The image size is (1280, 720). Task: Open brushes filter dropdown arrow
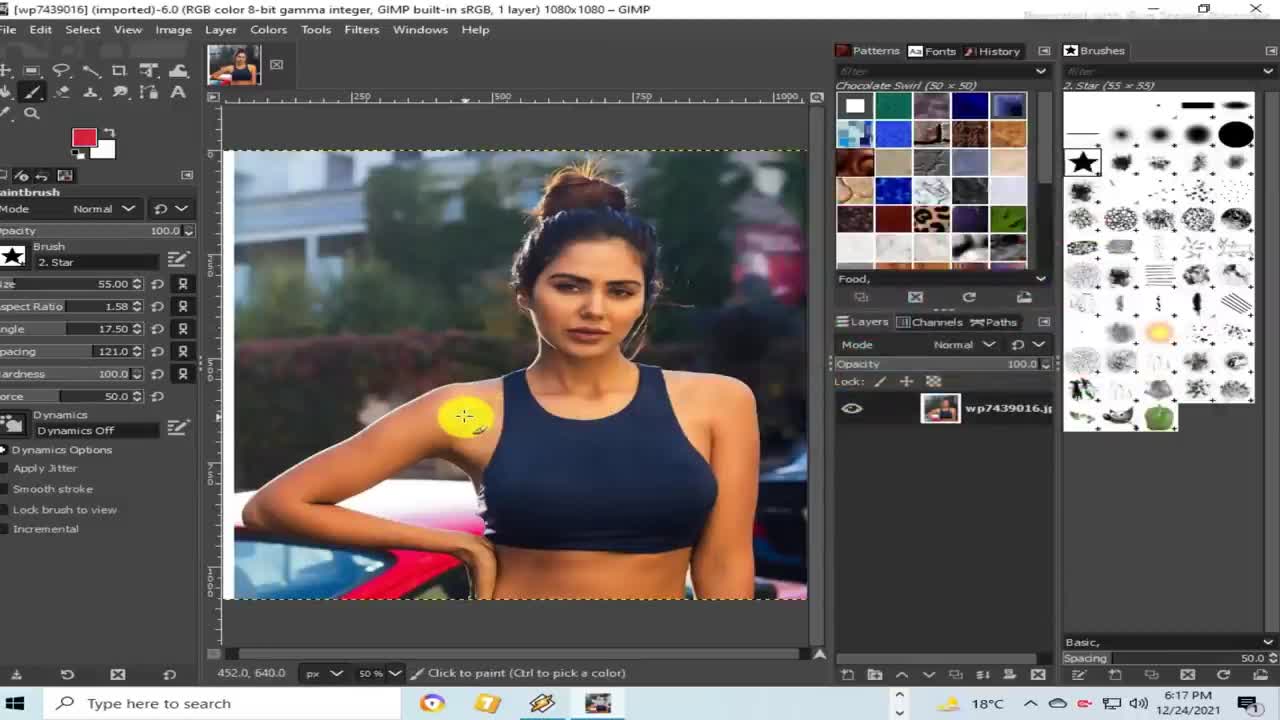coord(1270,71)
